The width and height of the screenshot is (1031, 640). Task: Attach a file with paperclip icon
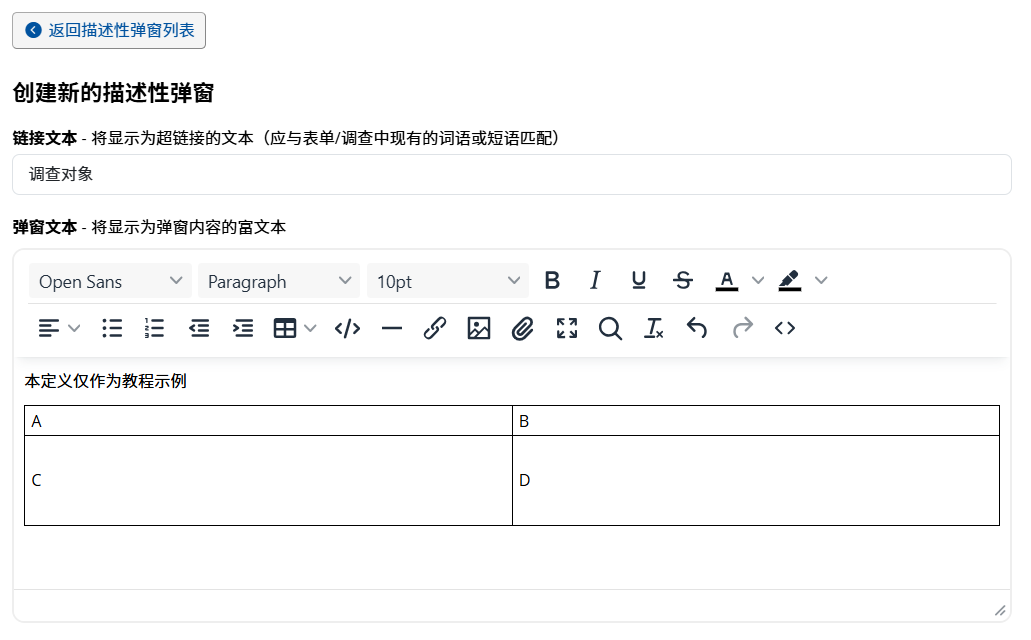523,328
